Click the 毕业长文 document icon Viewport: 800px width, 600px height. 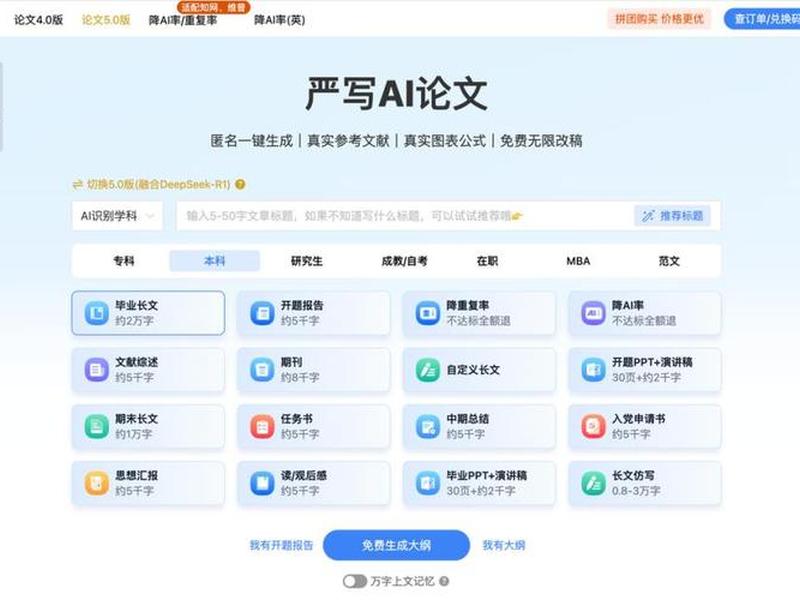pos(96,313)
